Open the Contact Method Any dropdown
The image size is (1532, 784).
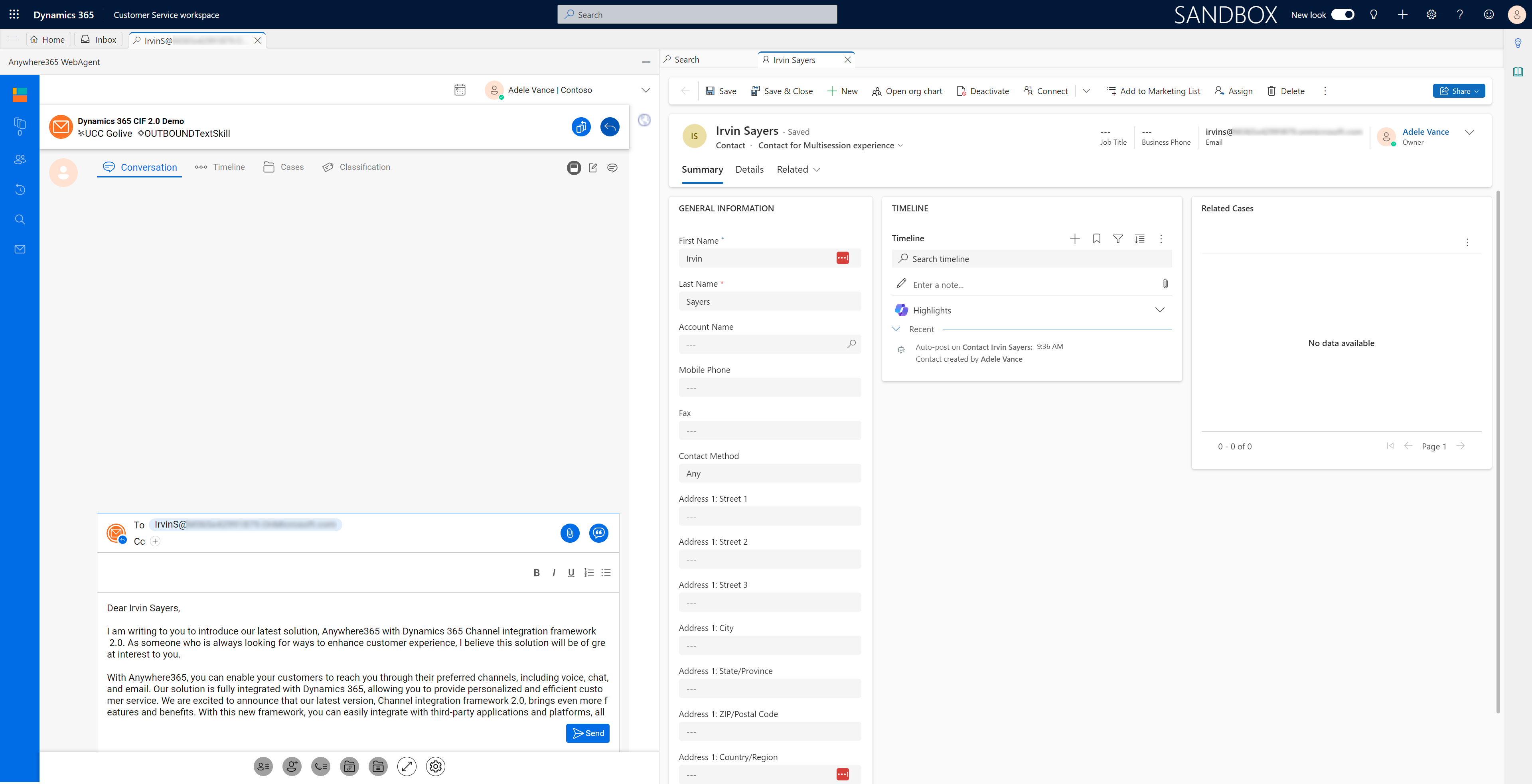click(770, 473)
